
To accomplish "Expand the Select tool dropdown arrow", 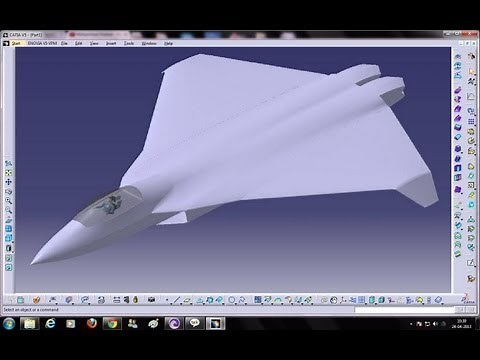I will (474, 74).
